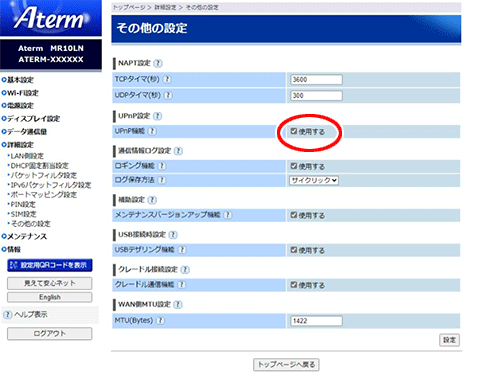Click トップページへ戻る button
Screen dimensions: 500x388
click(x=286, y=364)
